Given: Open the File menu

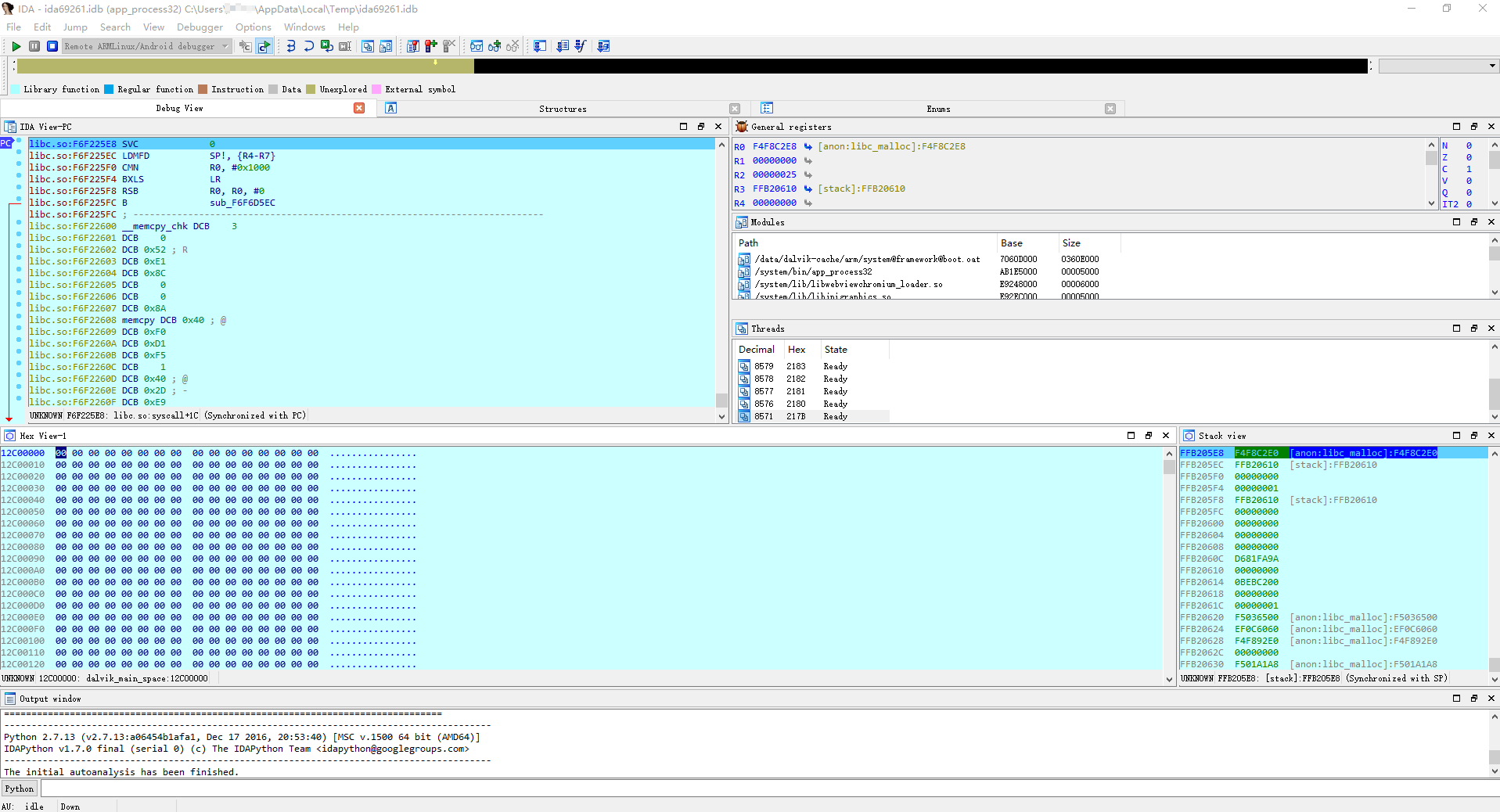Looking at the screenshot, I should click(x=14, y=27).
